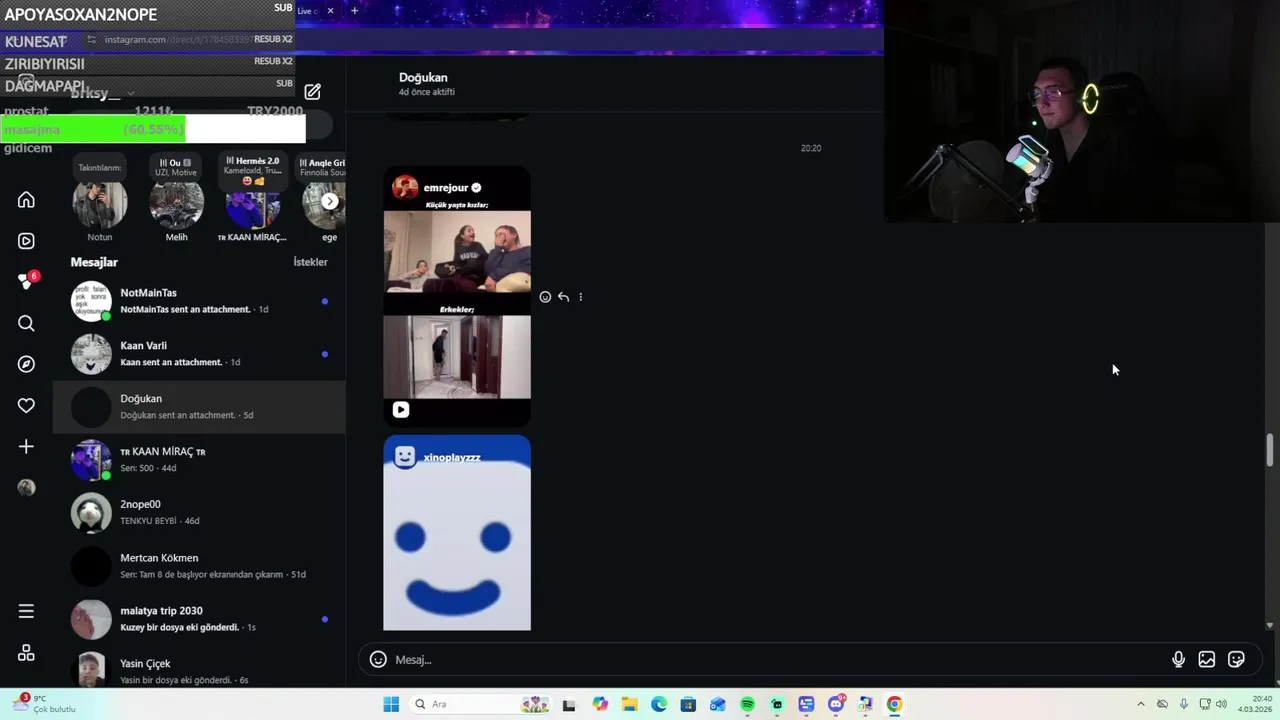
Task: Open Explore compass icon
Action: (26, 364)
